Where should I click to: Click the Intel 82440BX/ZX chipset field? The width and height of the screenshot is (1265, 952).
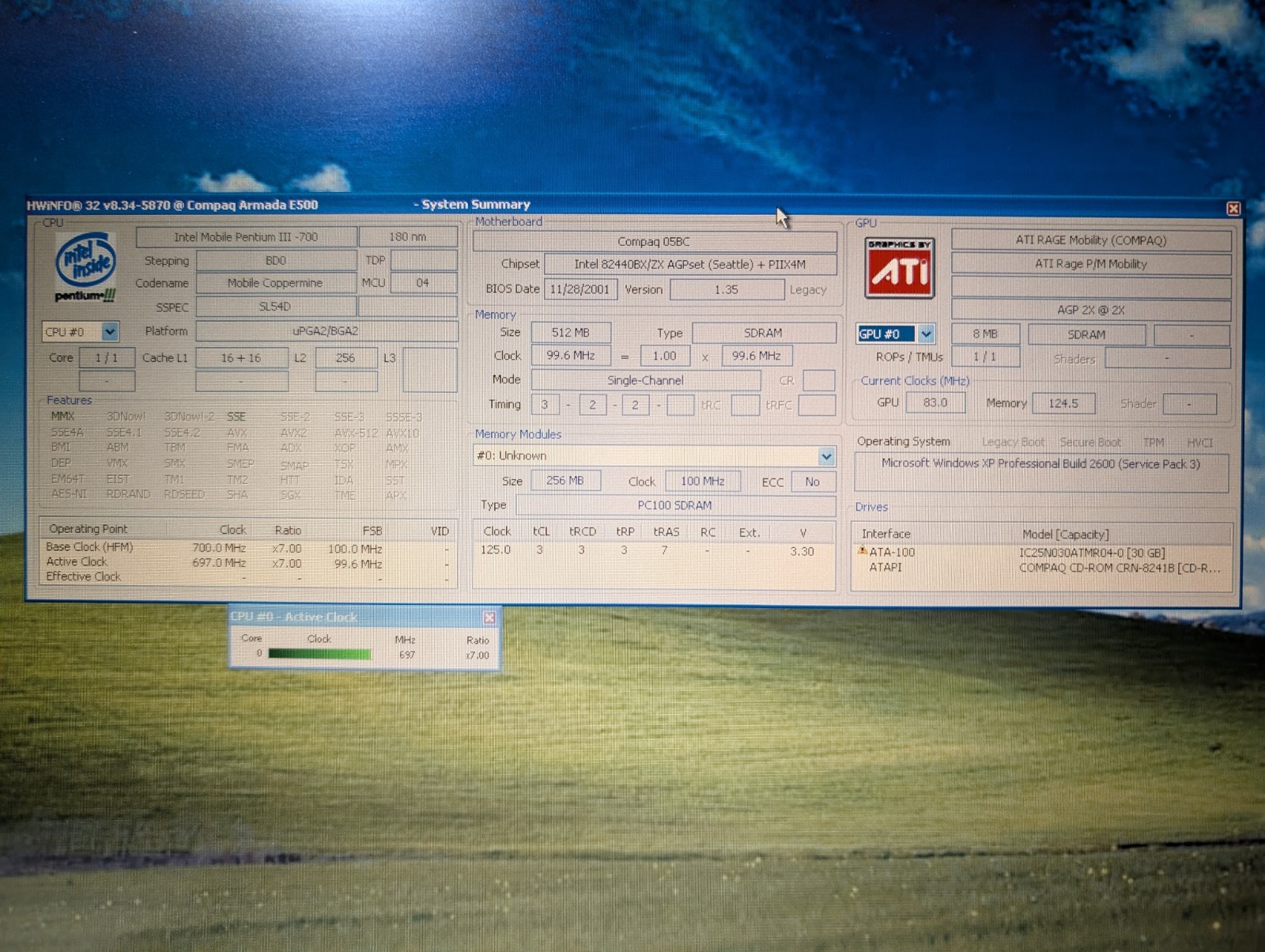tap(690, 264)
